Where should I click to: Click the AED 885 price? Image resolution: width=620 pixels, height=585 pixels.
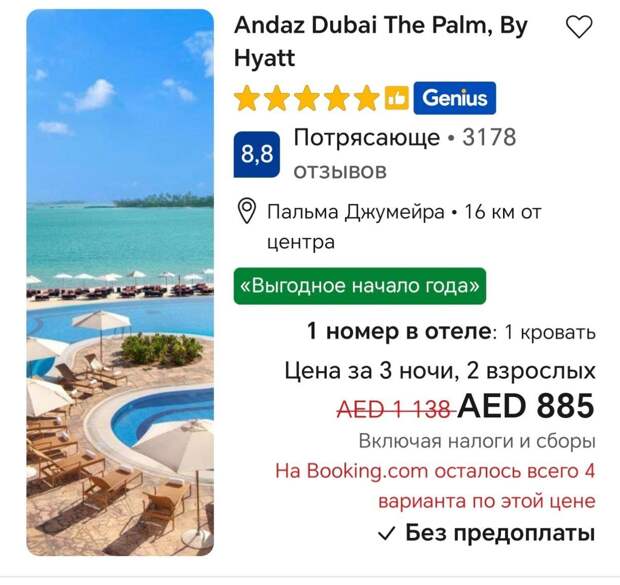coord(527,406)
